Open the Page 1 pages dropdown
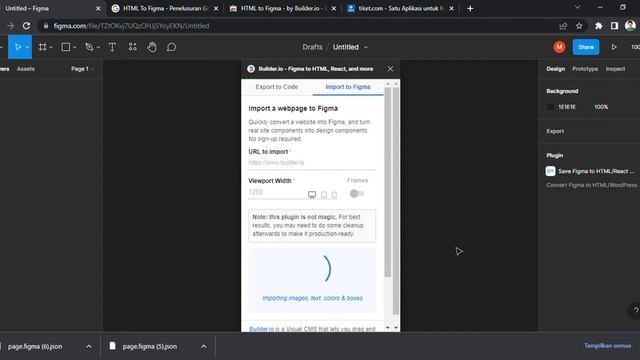640x360 pixels. 82,69
